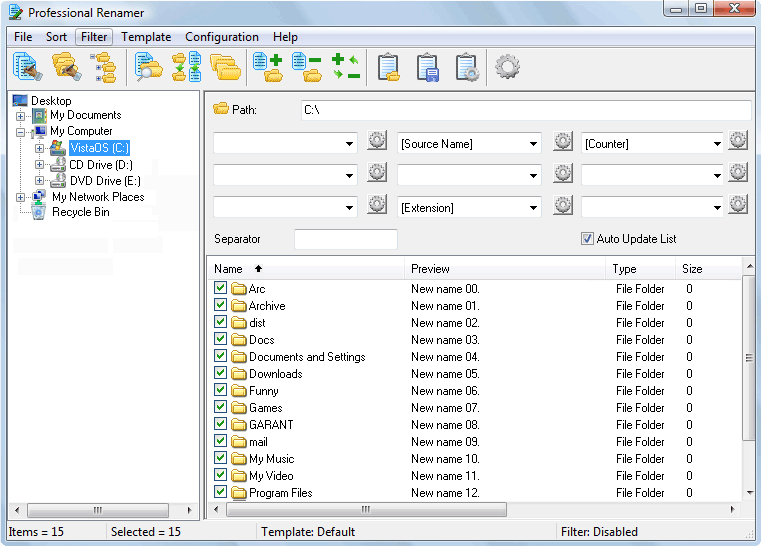Viewport: 761px width, 546px height.
Task: Click the Separator text field
Action: pos(345,240)
